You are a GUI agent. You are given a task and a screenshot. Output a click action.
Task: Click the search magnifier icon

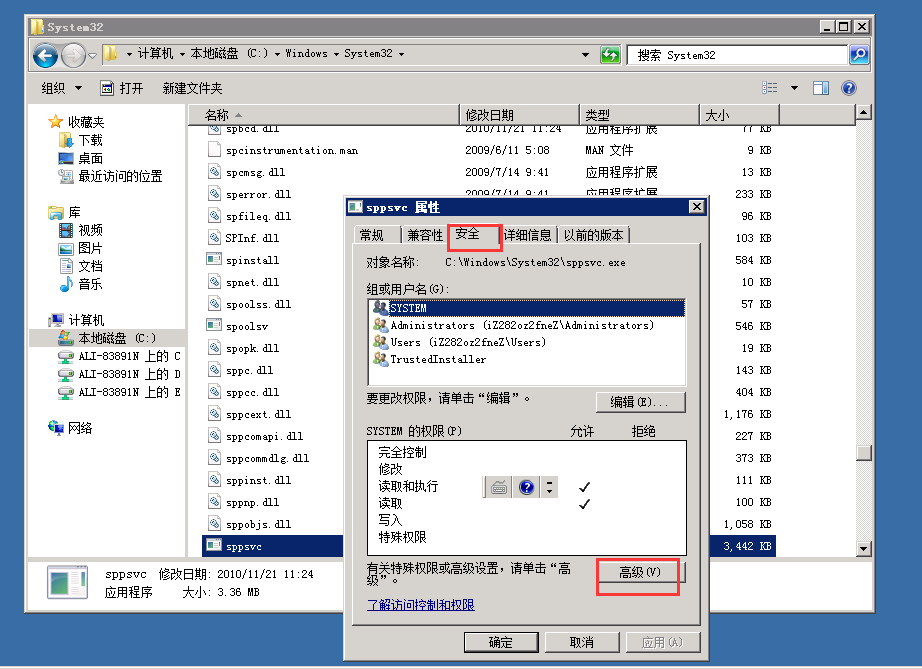coord(858,55)
